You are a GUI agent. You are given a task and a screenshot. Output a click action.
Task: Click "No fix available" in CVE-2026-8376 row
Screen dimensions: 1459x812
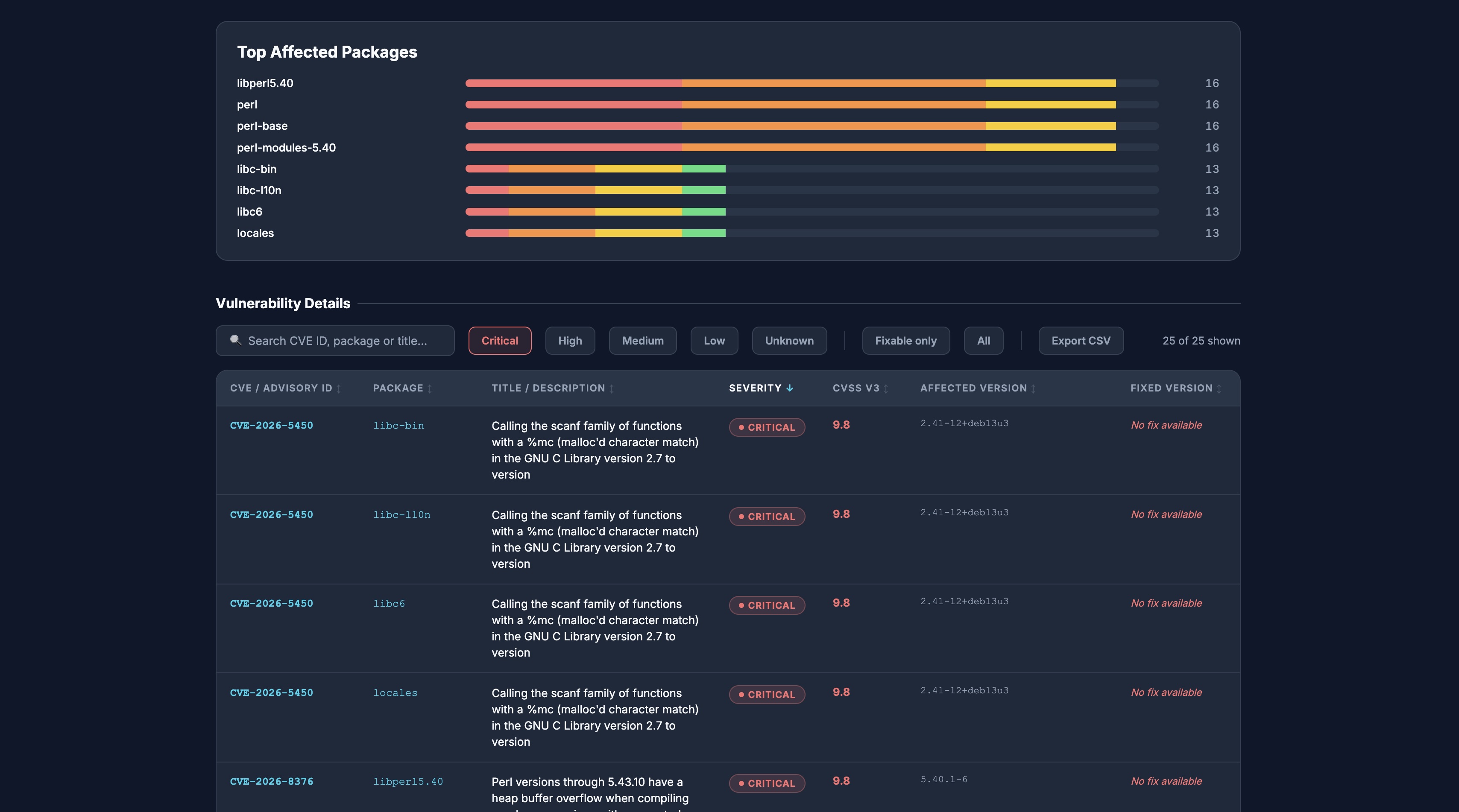tap(1166, 781)
